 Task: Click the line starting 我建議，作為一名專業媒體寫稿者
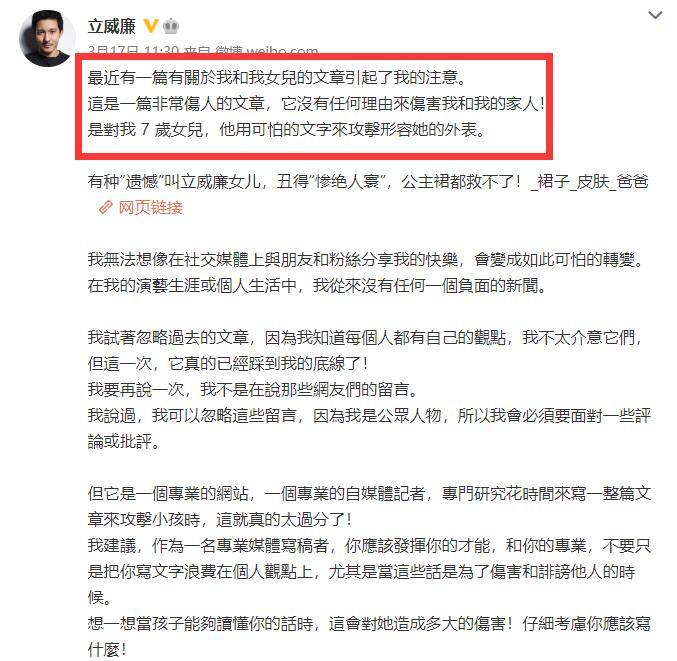pyautogui.click(x=369, y=546)
